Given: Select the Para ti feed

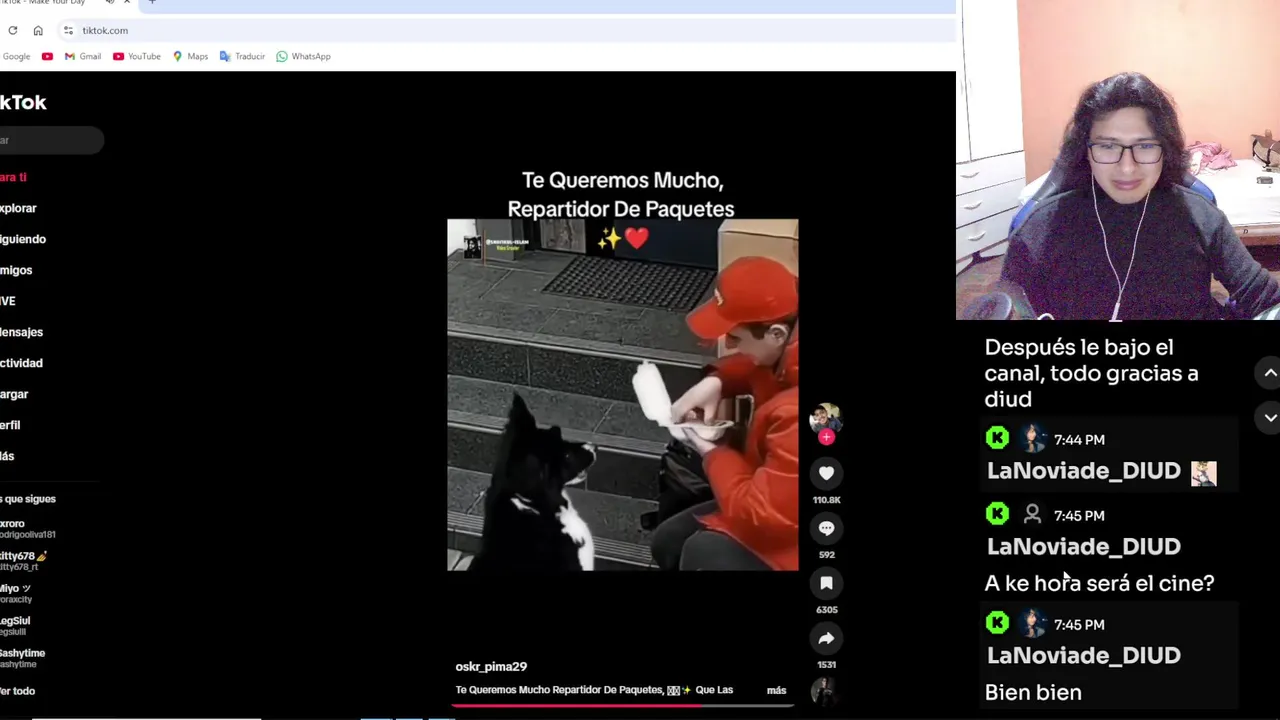Looking at the screenshot, I should (x=13, y=177).
